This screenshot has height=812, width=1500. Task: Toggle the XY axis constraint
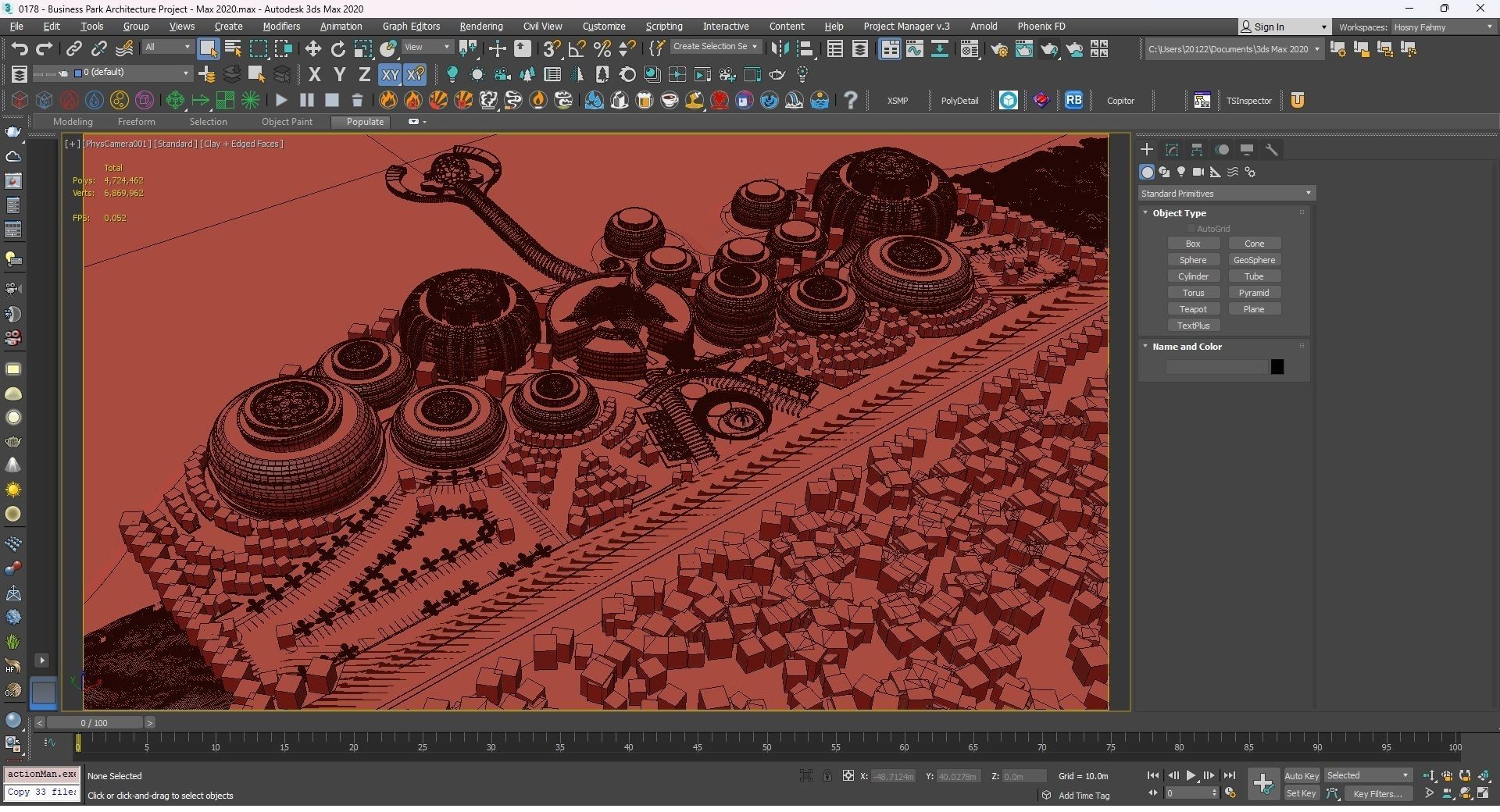tap(390, 75)
